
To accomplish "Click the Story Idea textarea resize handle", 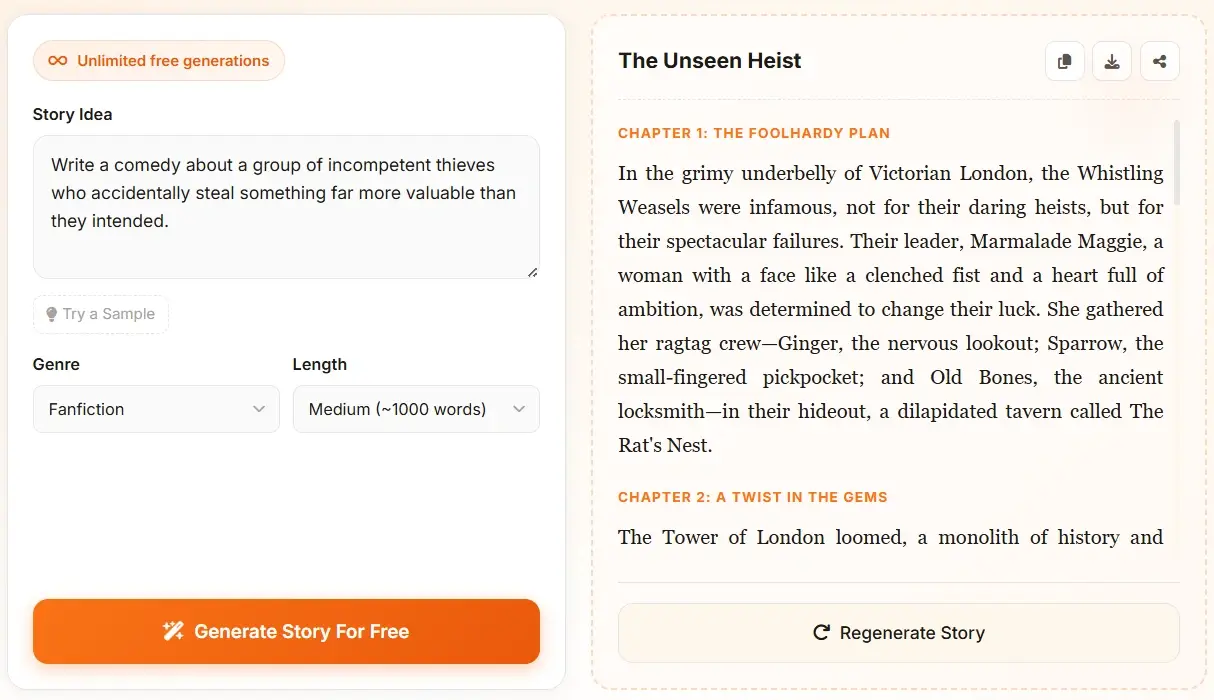I will pyautogui.click(x=532, y=271).
